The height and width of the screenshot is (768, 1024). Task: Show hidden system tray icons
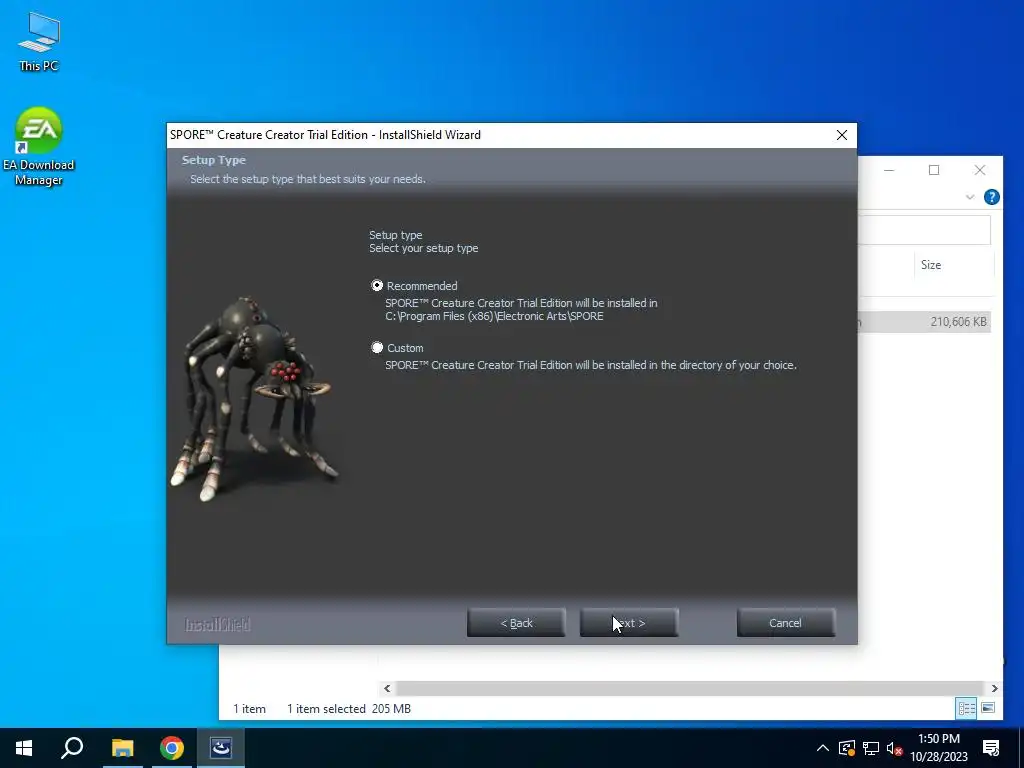click(823, 748)
